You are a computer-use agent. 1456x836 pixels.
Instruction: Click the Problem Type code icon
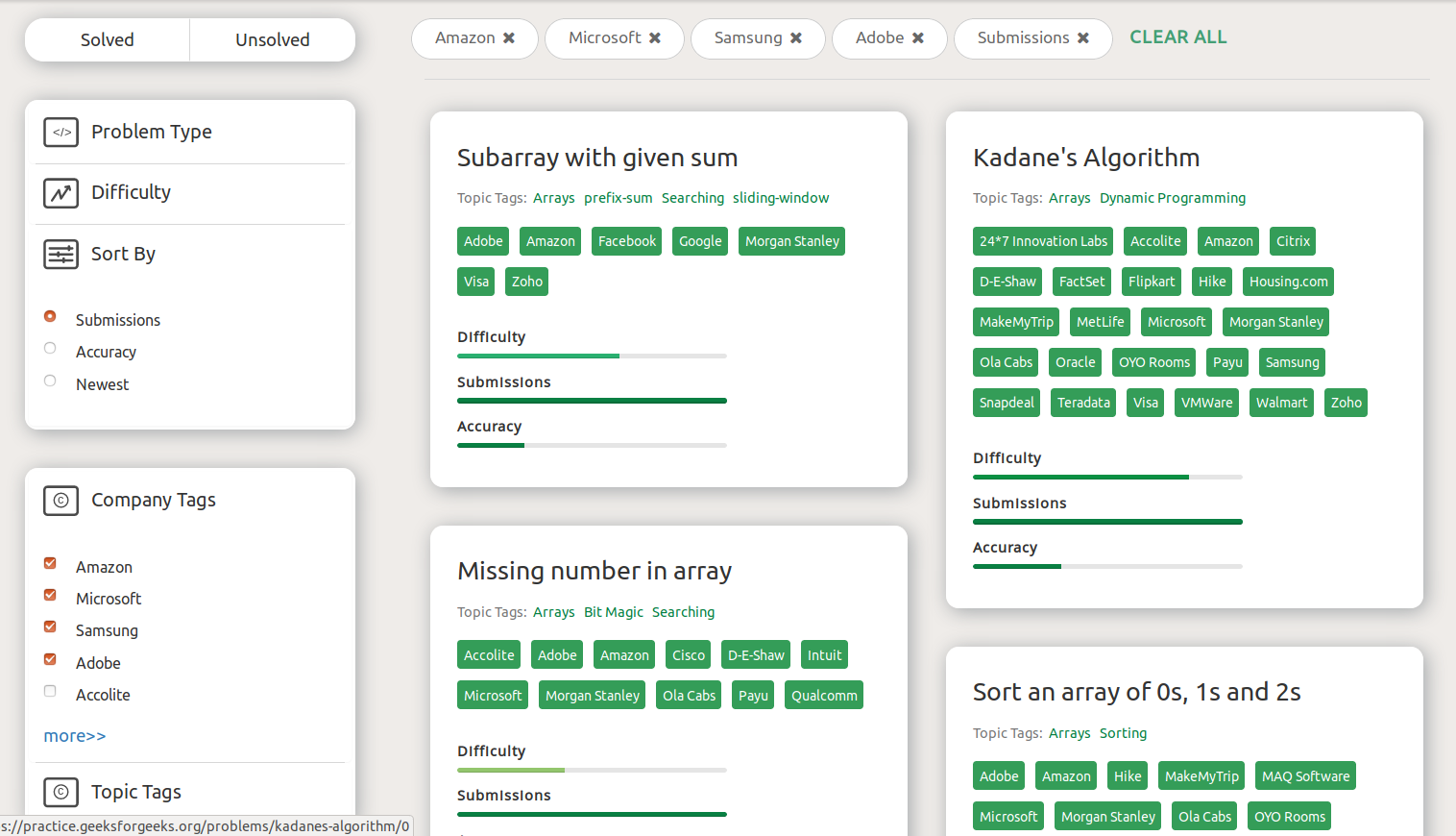[61, 132]
